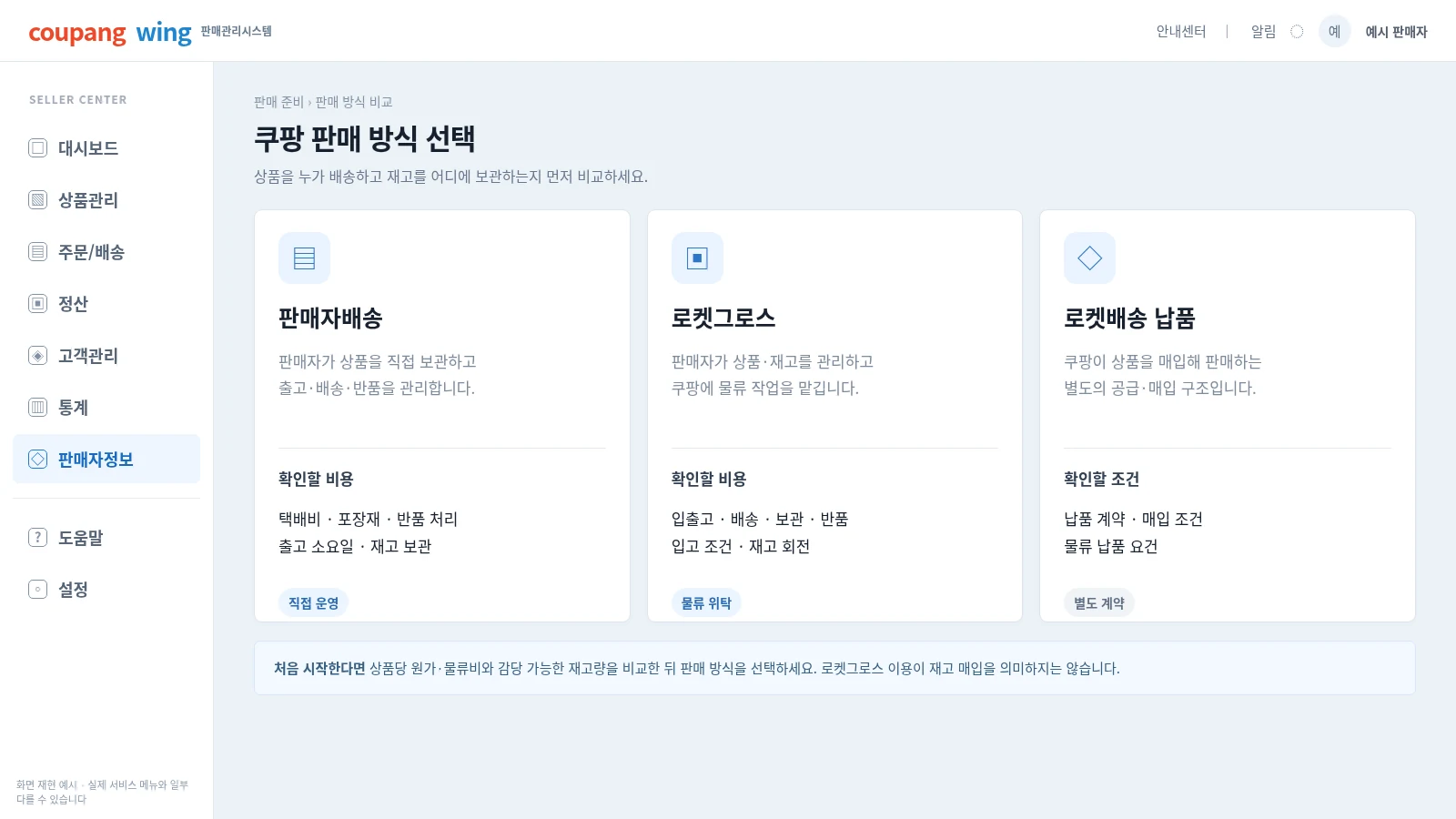Click the 별도 계약 tag
The height and width of the screenshot is (819, 1456).
[1099, 602]
